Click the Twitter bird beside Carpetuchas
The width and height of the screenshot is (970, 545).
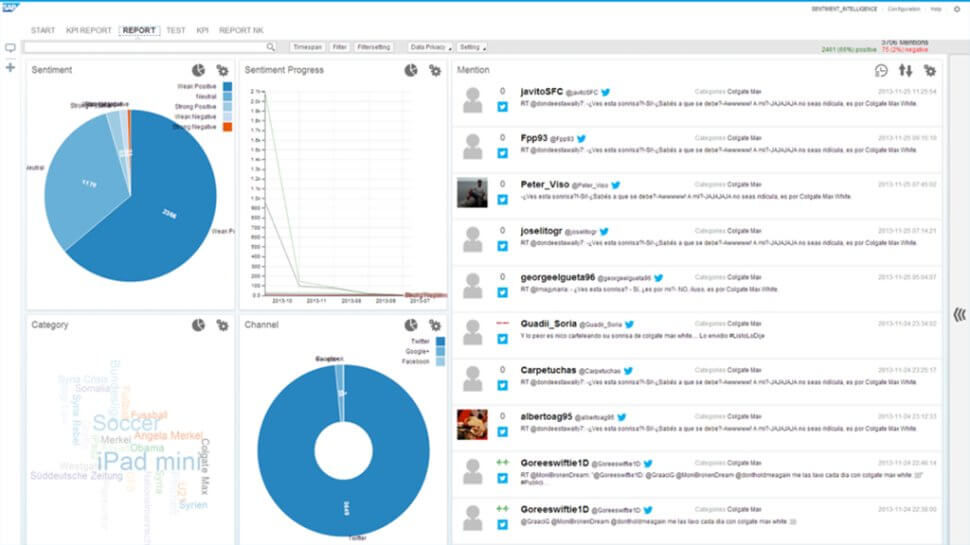click(x=628, y=371)
